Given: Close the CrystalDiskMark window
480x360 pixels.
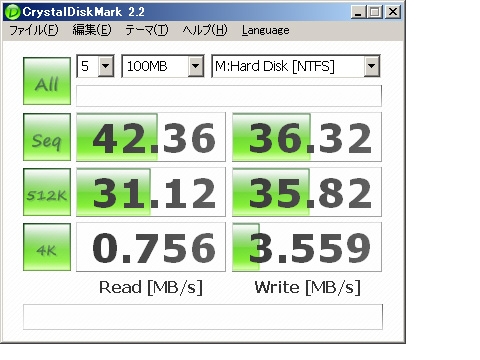Looking at the screenshot, I should pyautogui.click(x=393, y=12).
